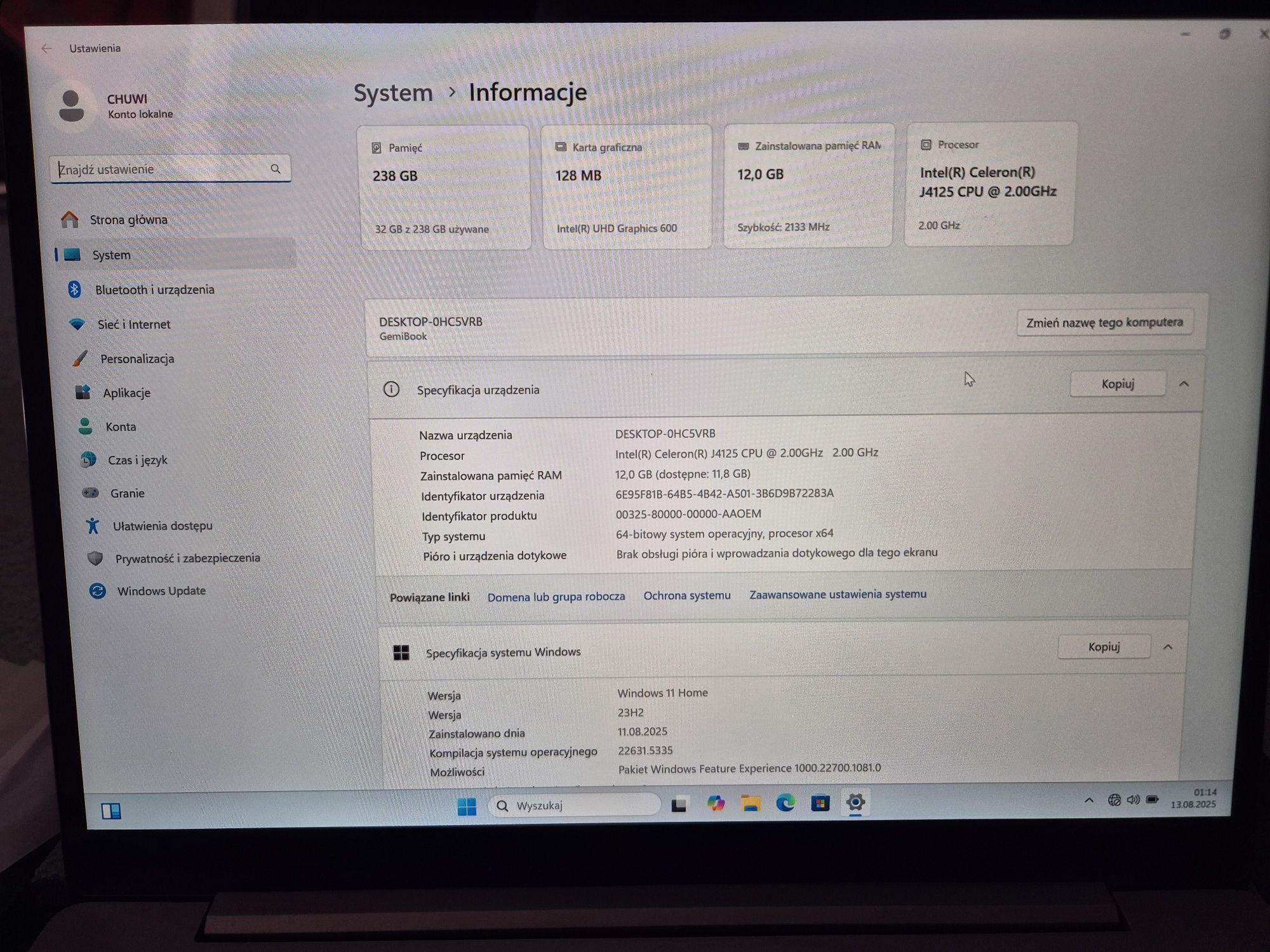Viewport: 1270px width, 952px height.
Task: Click the battery tray icon
Action: (x=1153, y=799)
